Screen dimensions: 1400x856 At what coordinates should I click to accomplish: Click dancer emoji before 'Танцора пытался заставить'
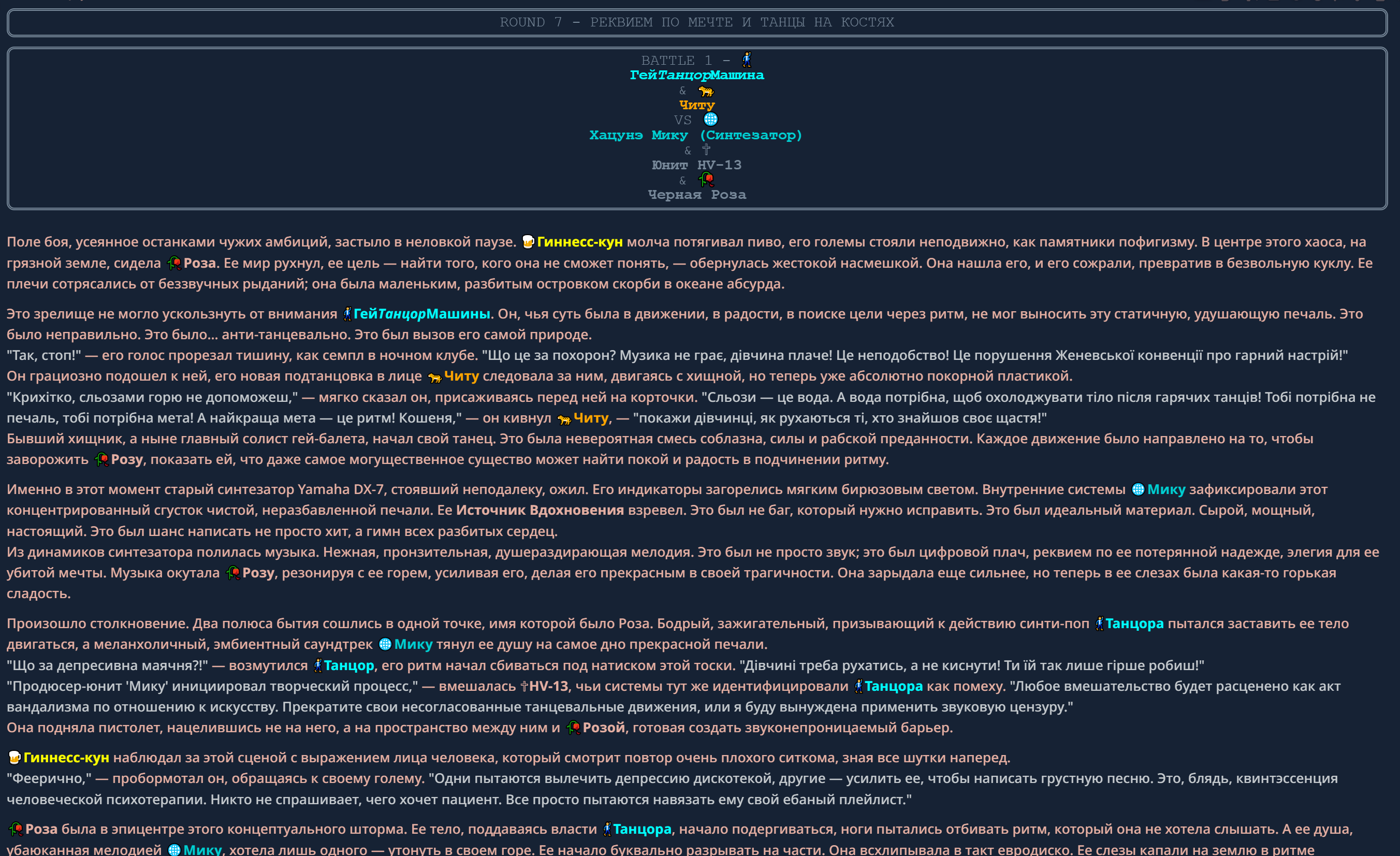[1099, 624]
